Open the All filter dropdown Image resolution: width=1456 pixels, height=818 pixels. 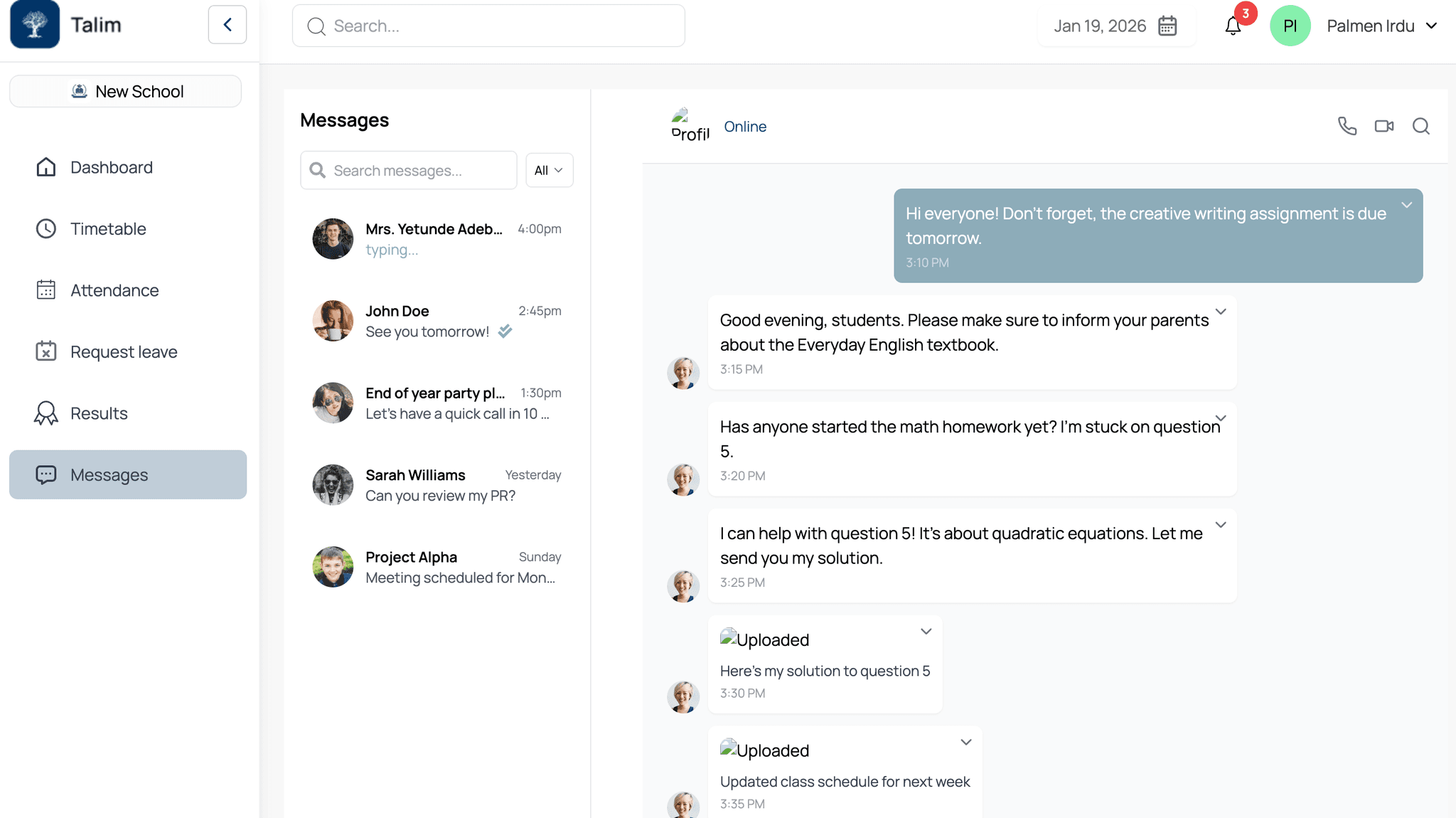click(549, 170)
